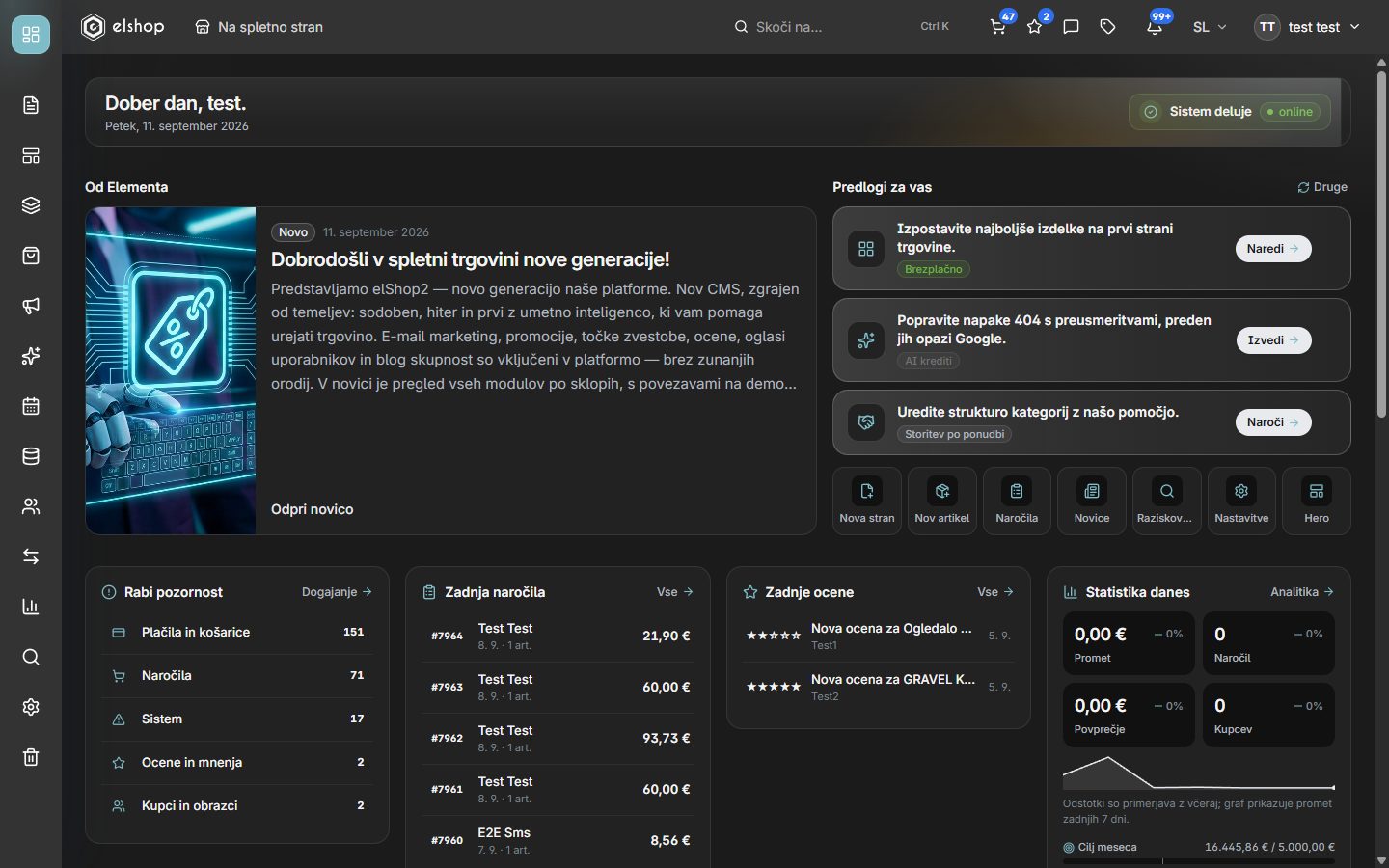
Task: Open the settings gear icon in sidebar
Action: (x=31, y=707)
